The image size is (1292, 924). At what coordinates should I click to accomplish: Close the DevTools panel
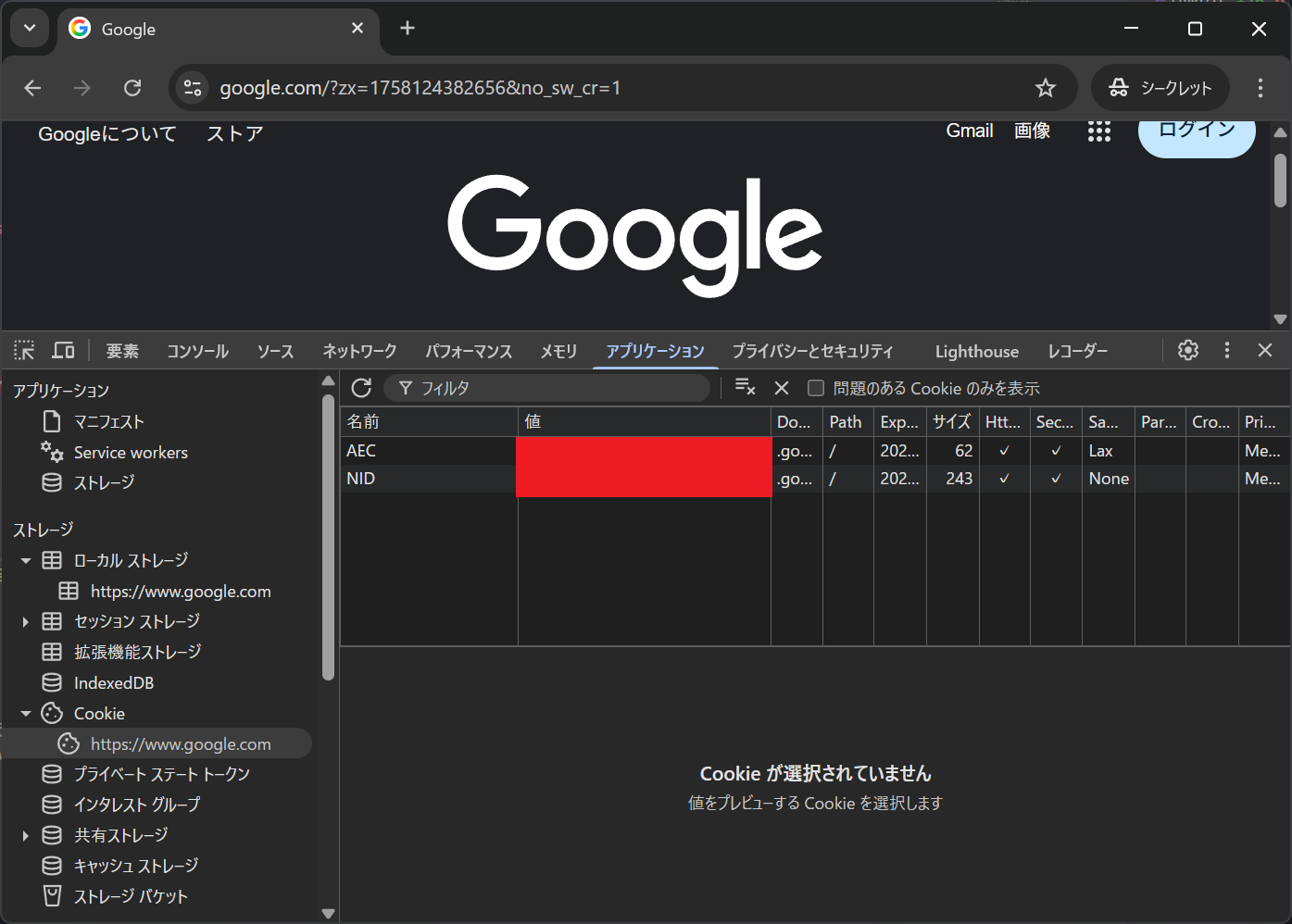(x=1265, y=350)
